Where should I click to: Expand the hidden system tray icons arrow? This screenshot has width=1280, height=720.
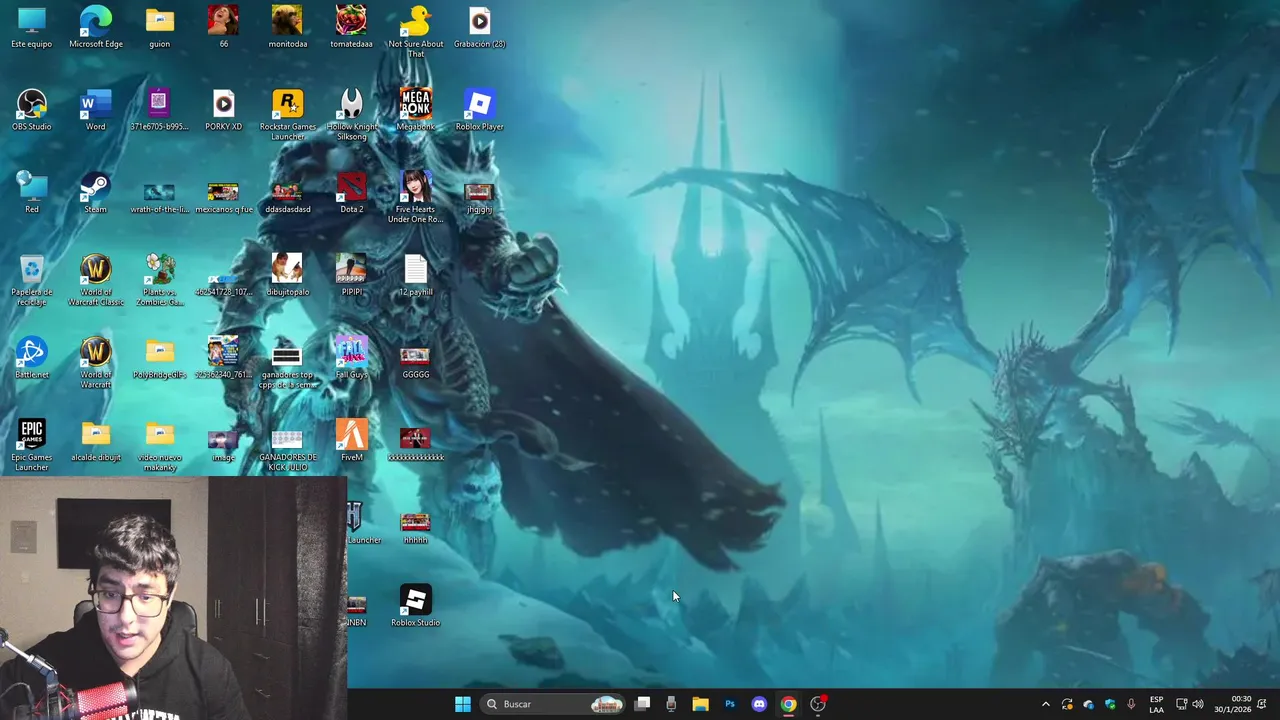click(1046, 704)
